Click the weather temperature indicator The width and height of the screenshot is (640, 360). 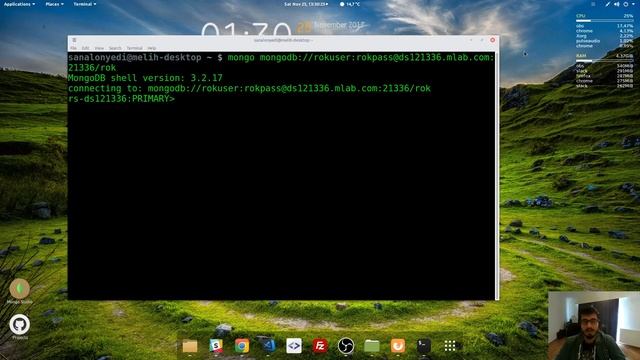(x=350, y=4)
